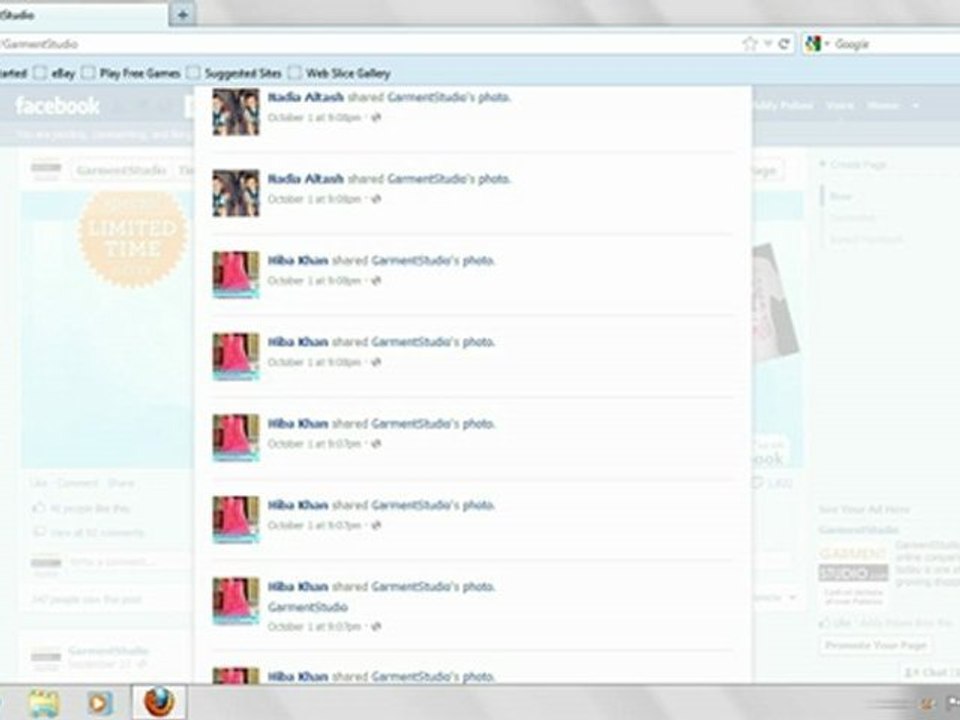Click the Play Free Games bookmark icon

pos(89,73)
